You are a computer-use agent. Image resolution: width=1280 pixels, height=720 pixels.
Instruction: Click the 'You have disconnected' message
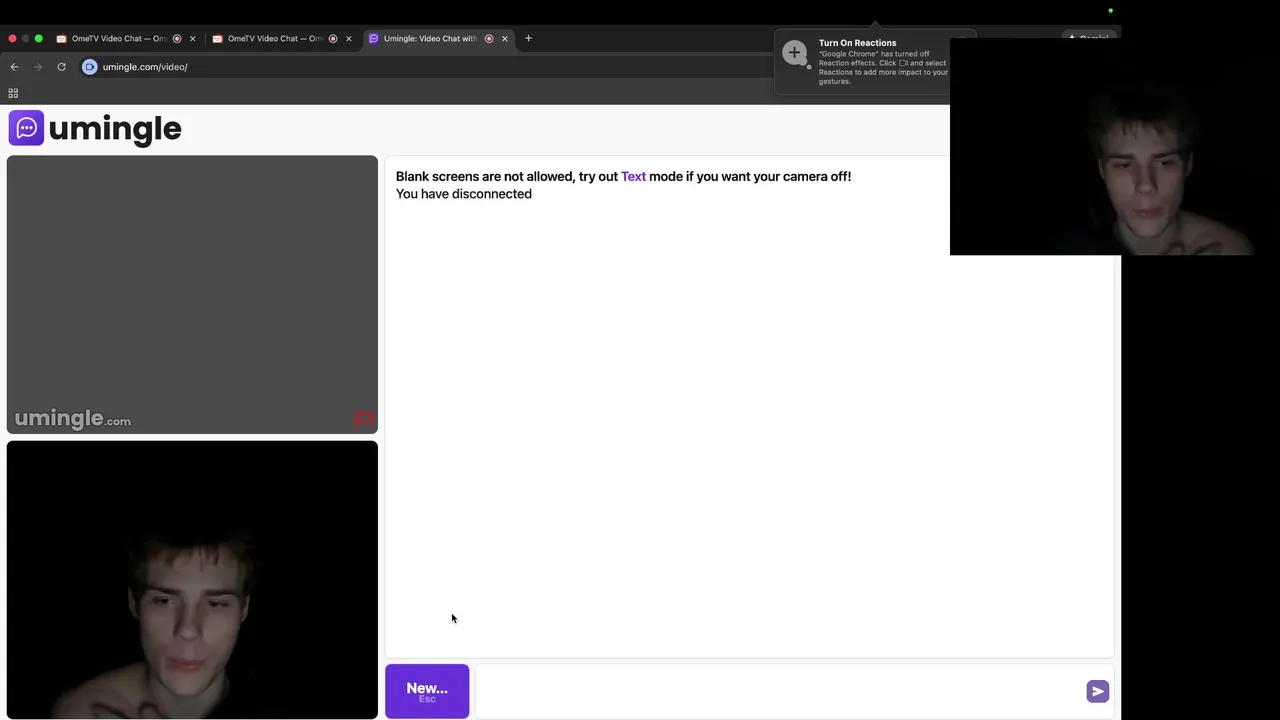click(x=464, y=194)
